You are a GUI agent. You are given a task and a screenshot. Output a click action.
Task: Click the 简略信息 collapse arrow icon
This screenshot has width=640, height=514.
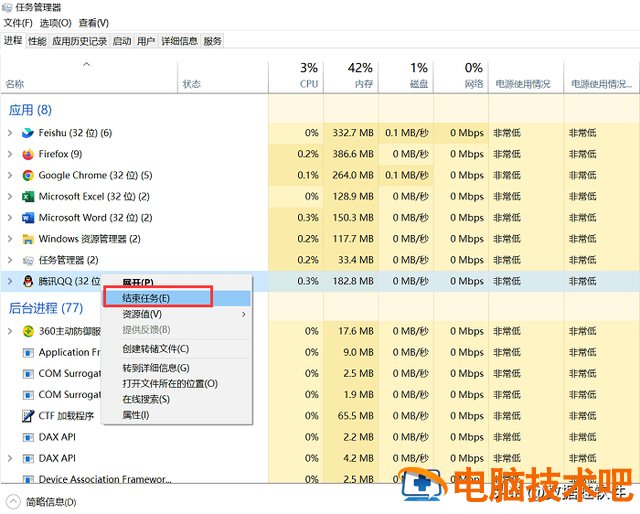(13, 501)
